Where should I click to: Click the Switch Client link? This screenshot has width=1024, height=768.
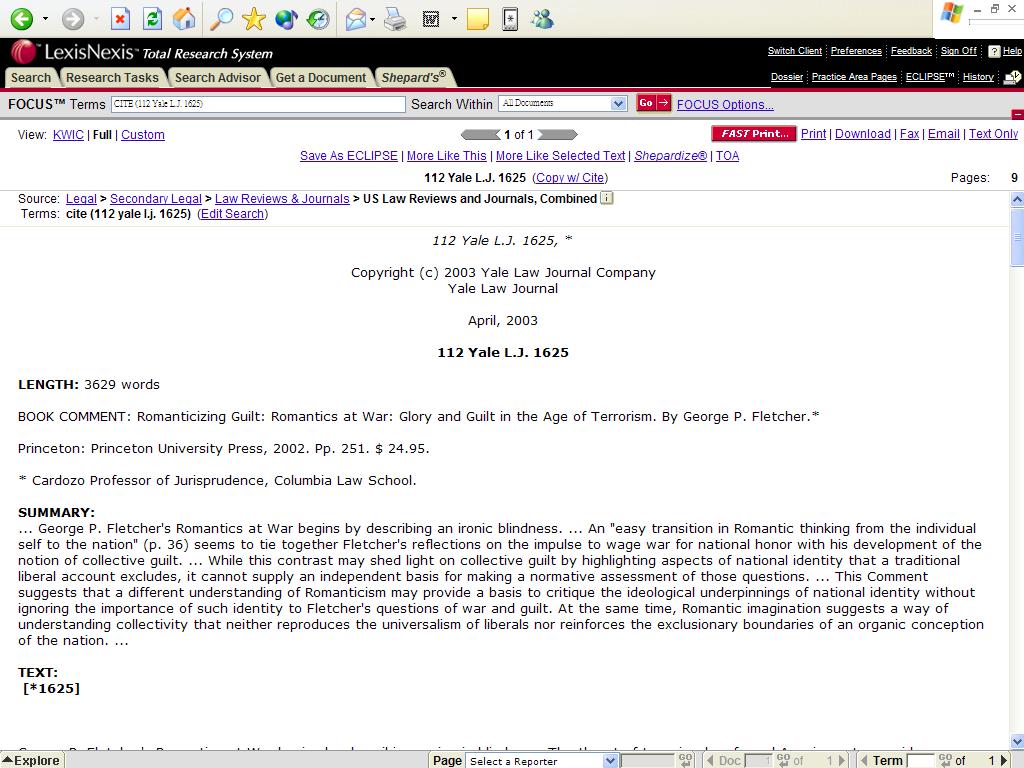point(795,51)
